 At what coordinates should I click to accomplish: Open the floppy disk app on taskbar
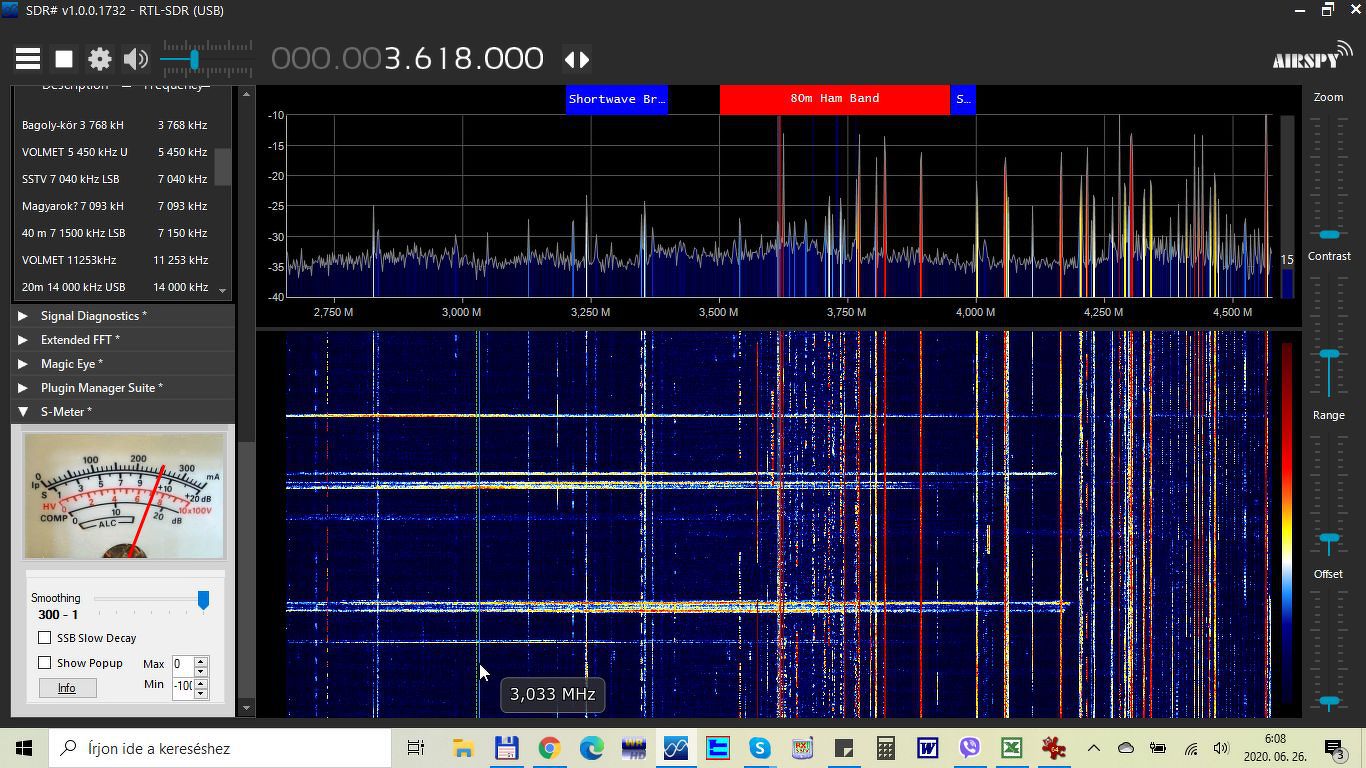point(506,748)
